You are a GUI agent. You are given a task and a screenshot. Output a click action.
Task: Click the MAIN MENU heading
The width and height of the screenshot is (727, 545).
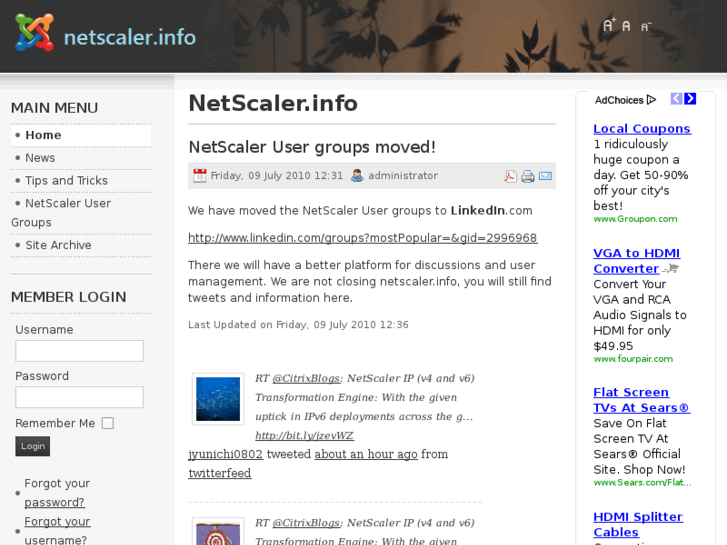coord(54,108)
